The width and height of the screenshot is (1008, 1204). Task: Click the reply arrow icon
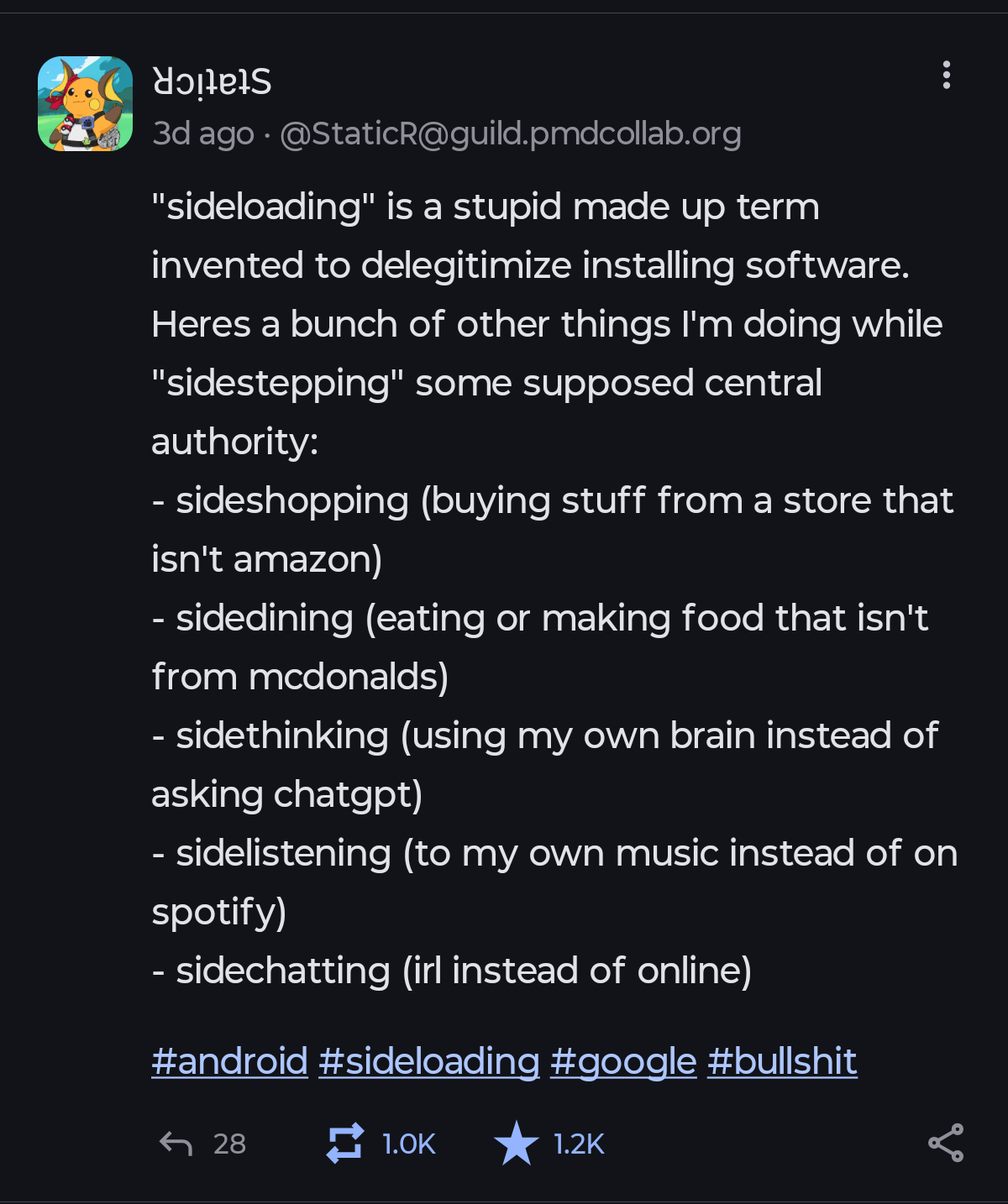click(x=176, y=1144)
